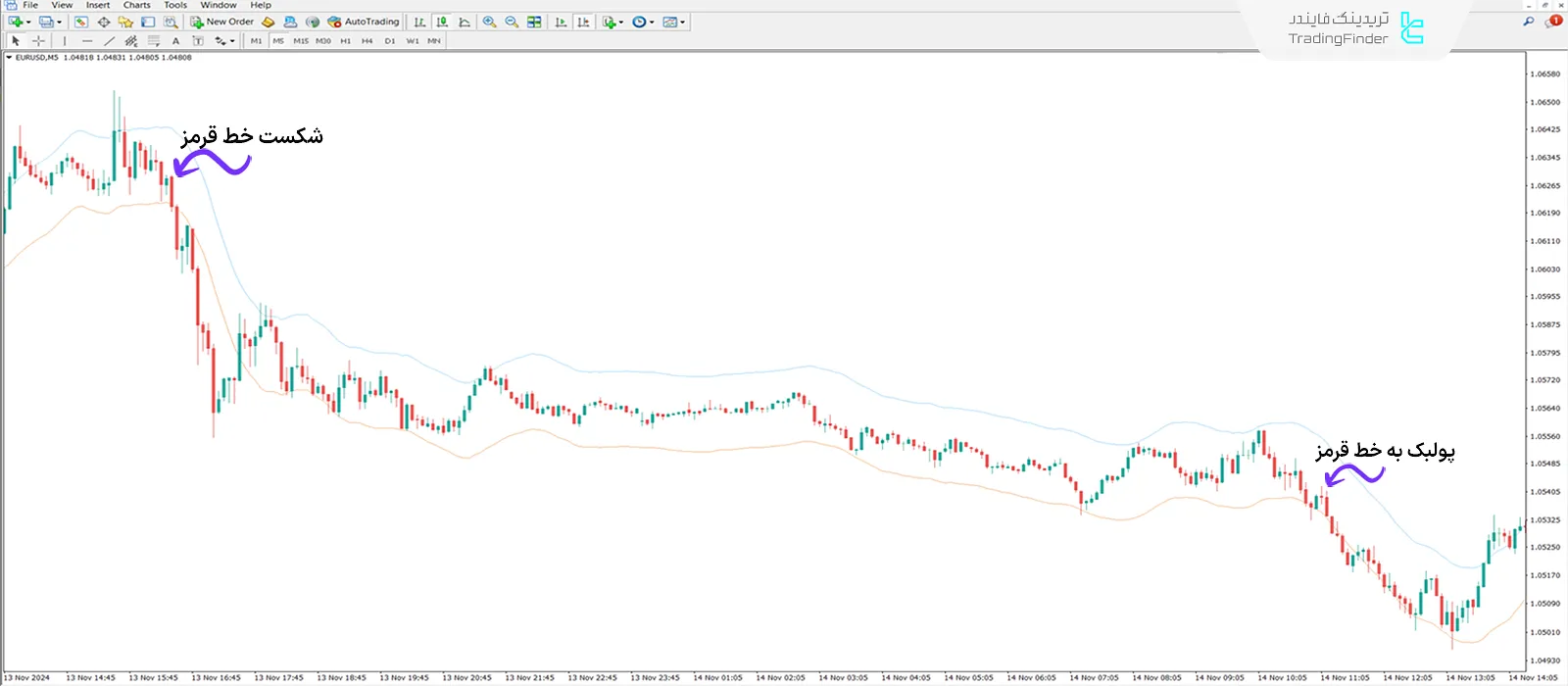The height and width of the screenshot is (686, 1568).
Task: Zoom in on the chart
Action: tap(489, 22)
